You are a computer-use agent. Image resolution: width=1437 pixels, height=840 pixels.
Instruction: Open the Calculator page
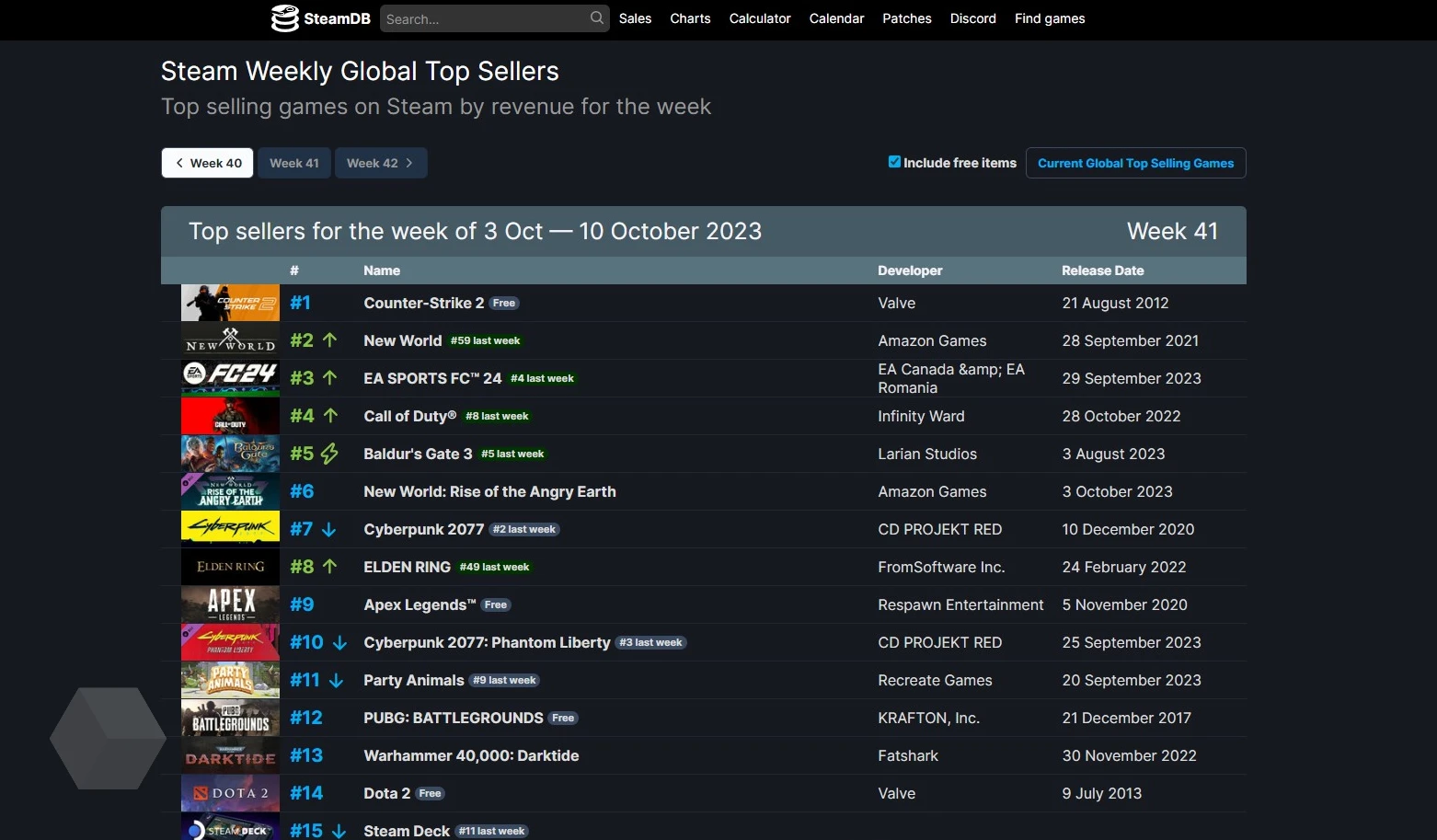click(760, 18)
